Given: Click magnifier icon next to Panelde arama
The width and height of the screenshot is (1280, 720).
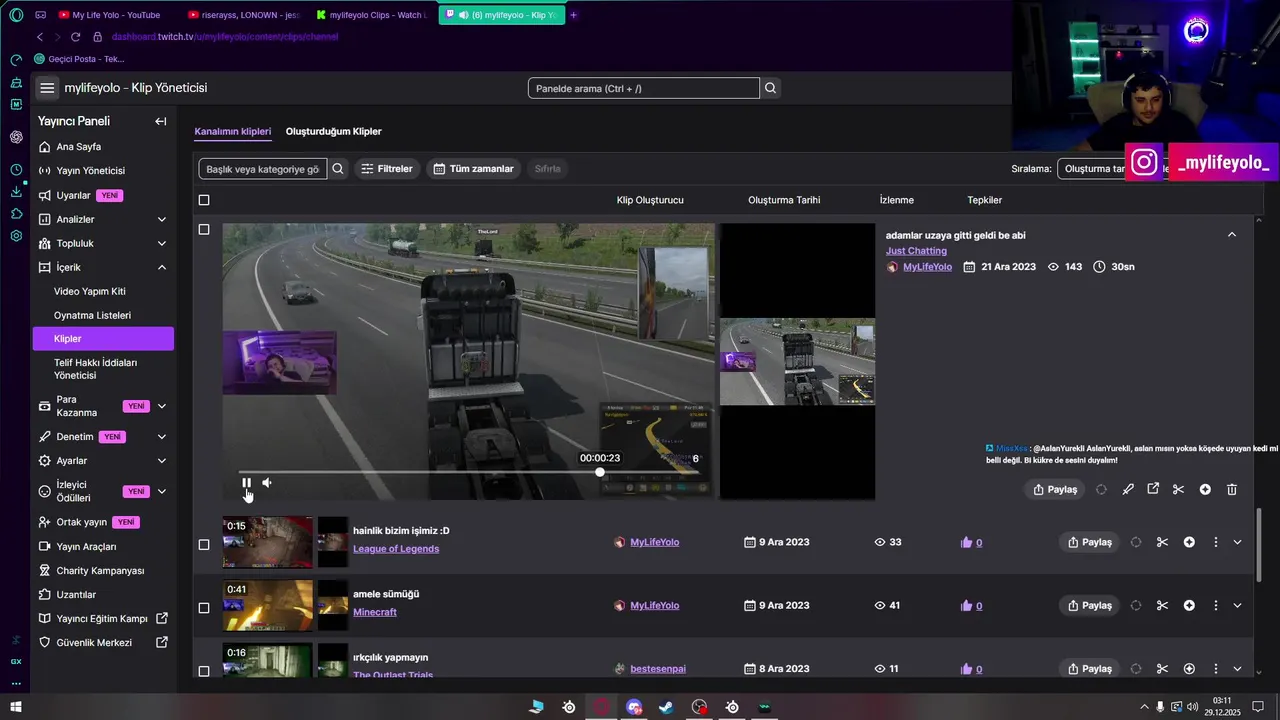Looking at the screenshot, I should [770, 88].
